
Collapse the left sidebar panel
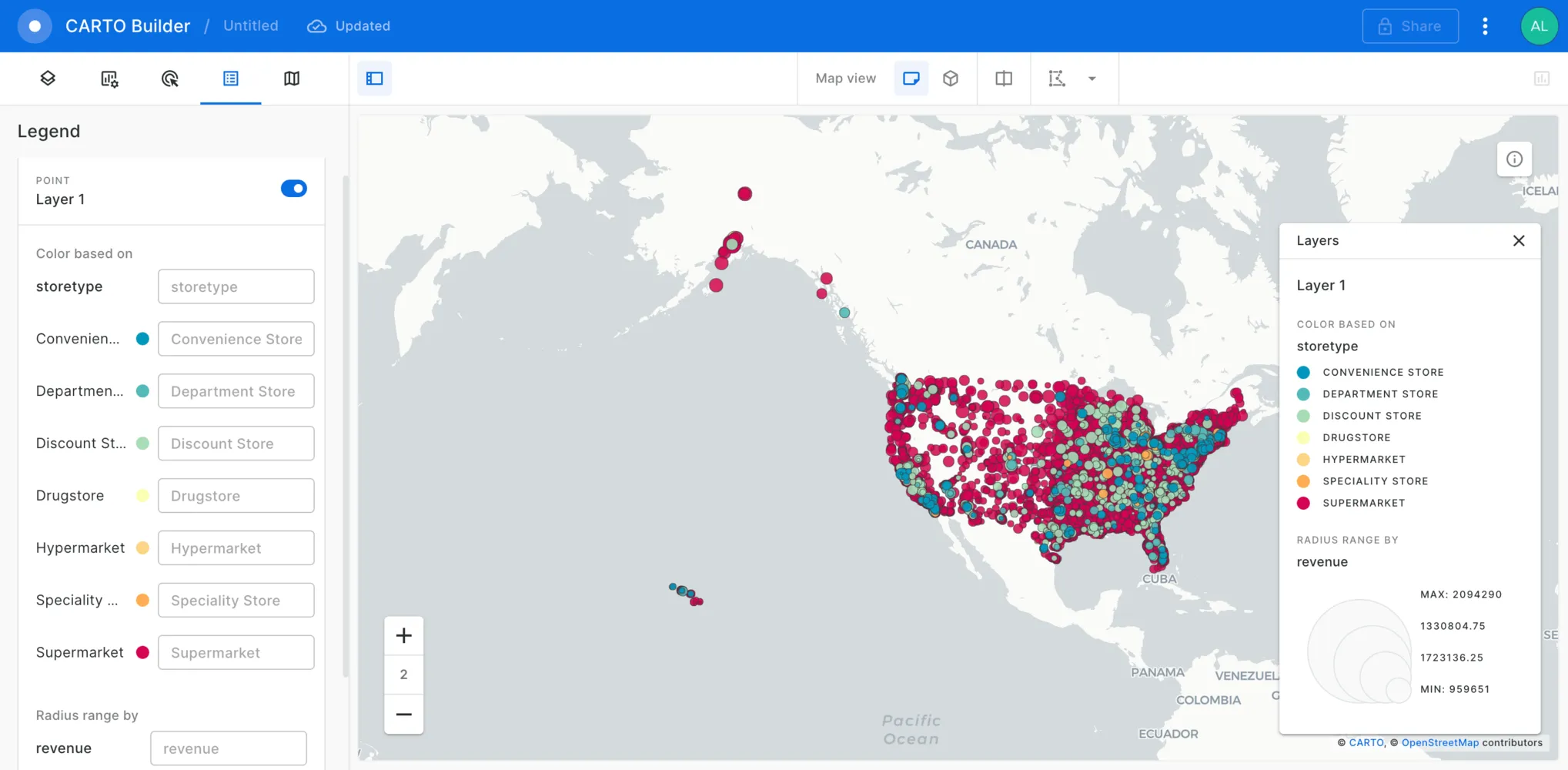coord(375,78)
